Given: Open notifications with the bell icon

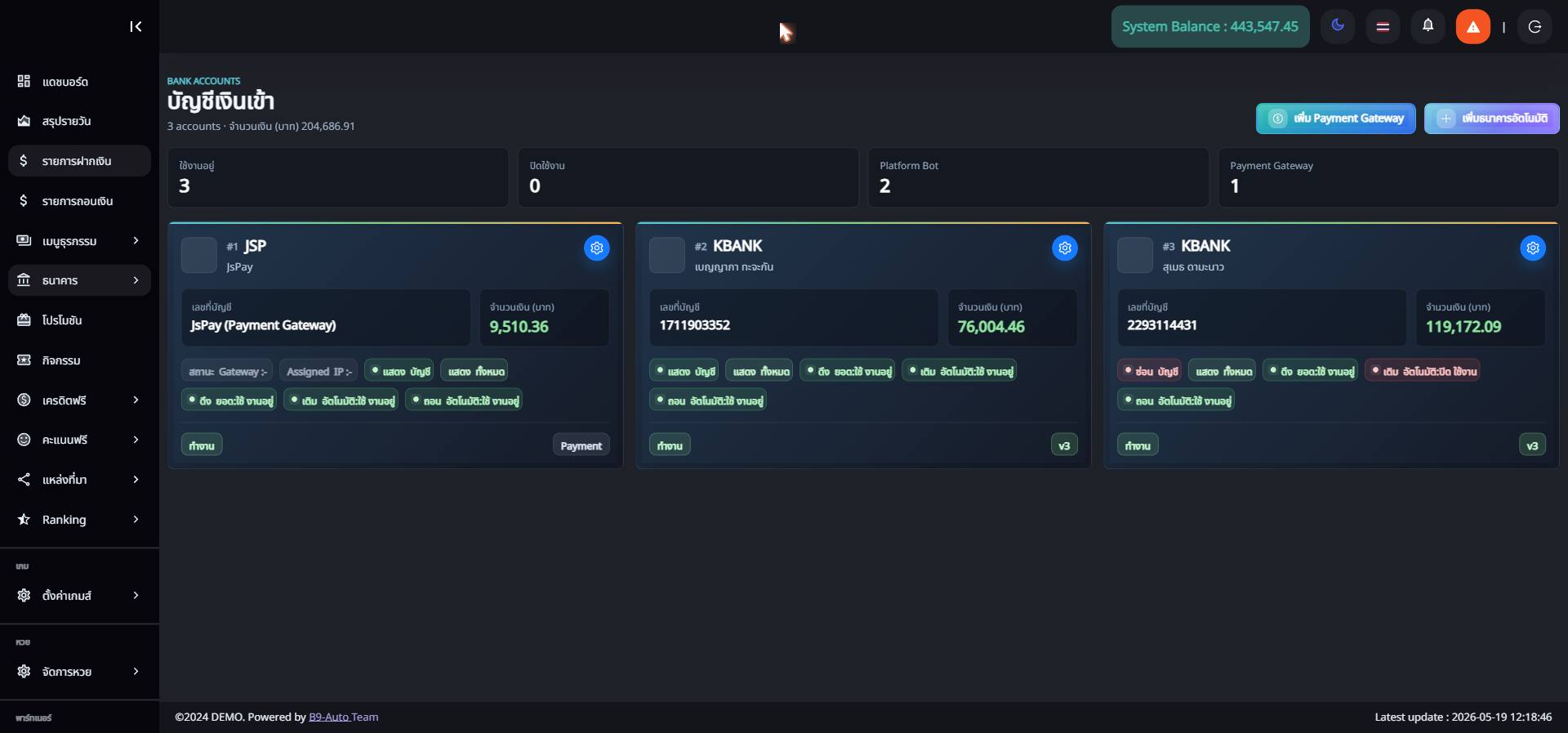Looking at the screenshot, I should click(x=1428, y=26).
